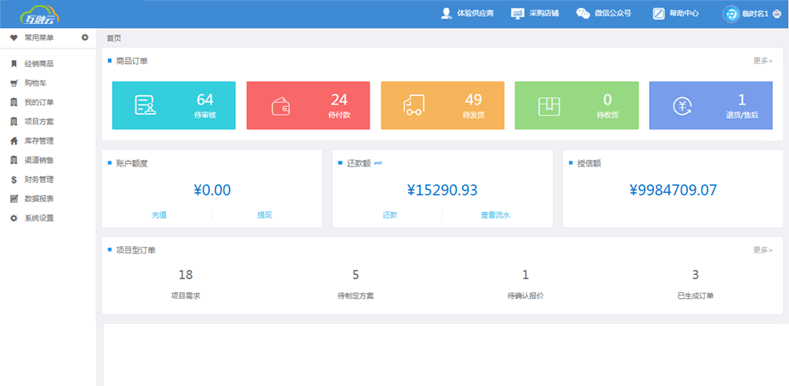Select the 待发货 49 orange tile
Screen dimensions: 789x386
tap(442, 106)
